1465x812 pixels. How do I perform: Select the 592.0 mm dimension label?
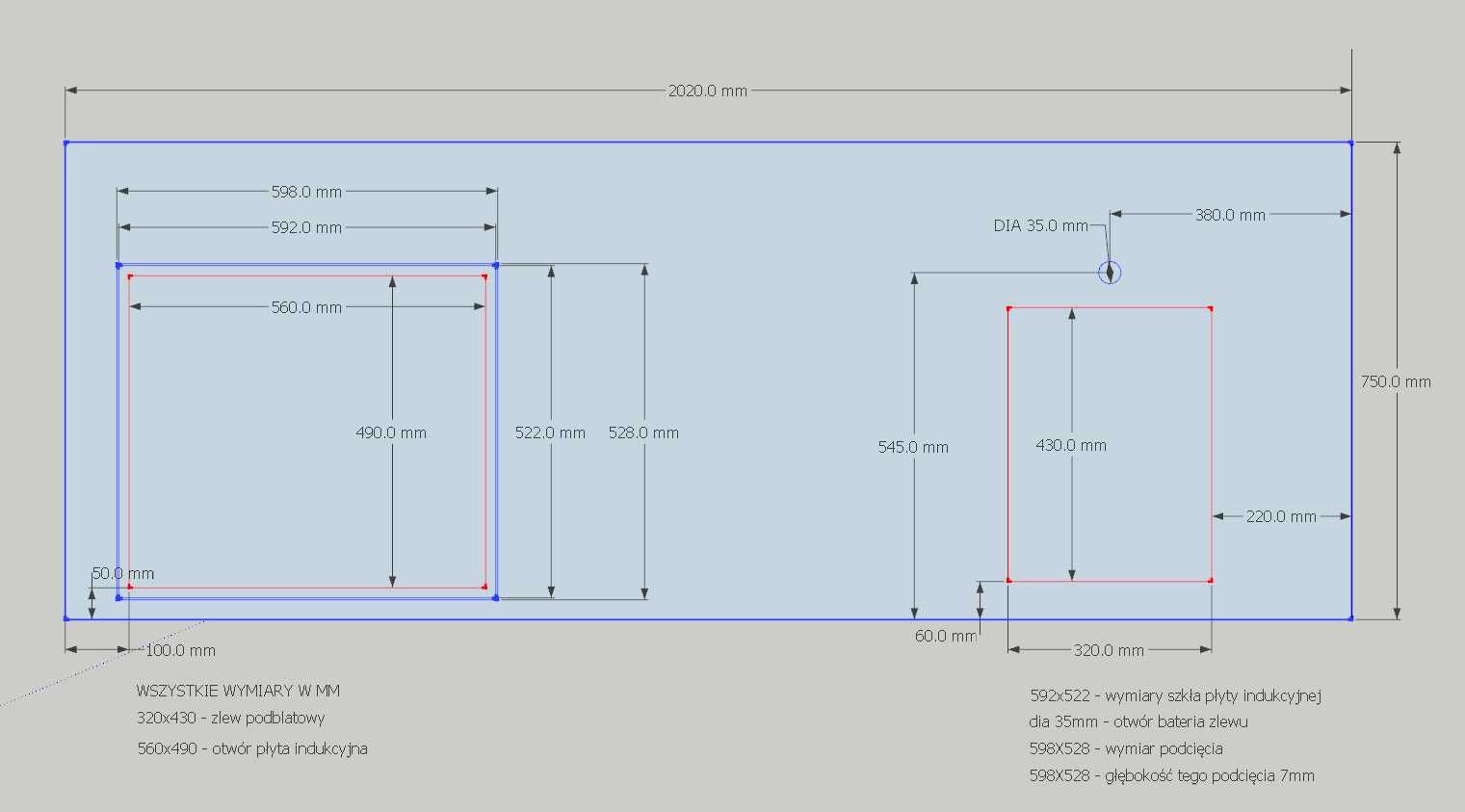[306, 228]
